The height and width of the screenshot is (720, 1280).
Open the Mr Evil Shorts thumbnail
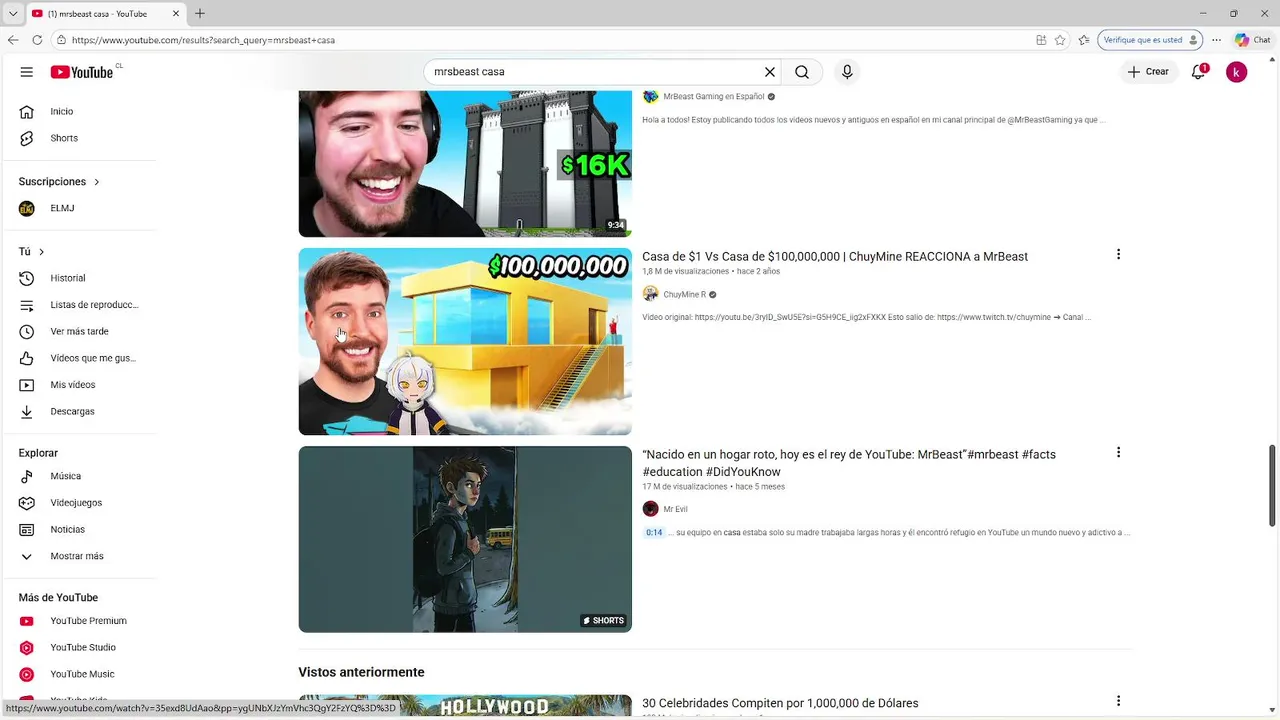[465, 539]
